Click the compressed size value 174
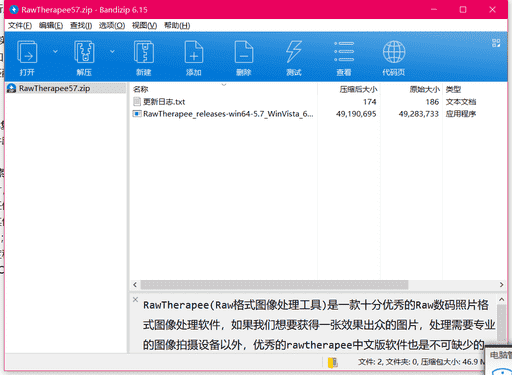 coord(370,102)
